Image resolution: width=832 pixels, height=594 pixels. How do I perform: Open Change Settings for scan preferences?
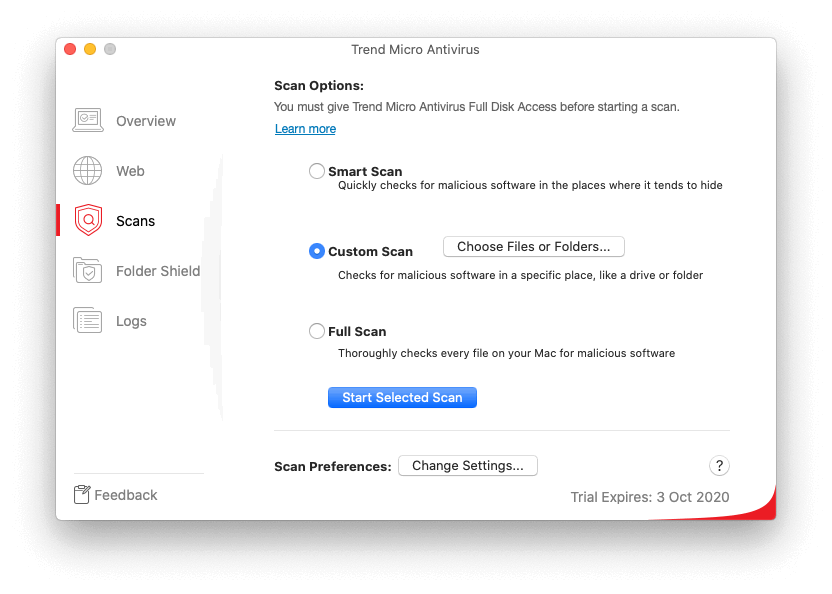pyautogui.click(x=468, y=466)
